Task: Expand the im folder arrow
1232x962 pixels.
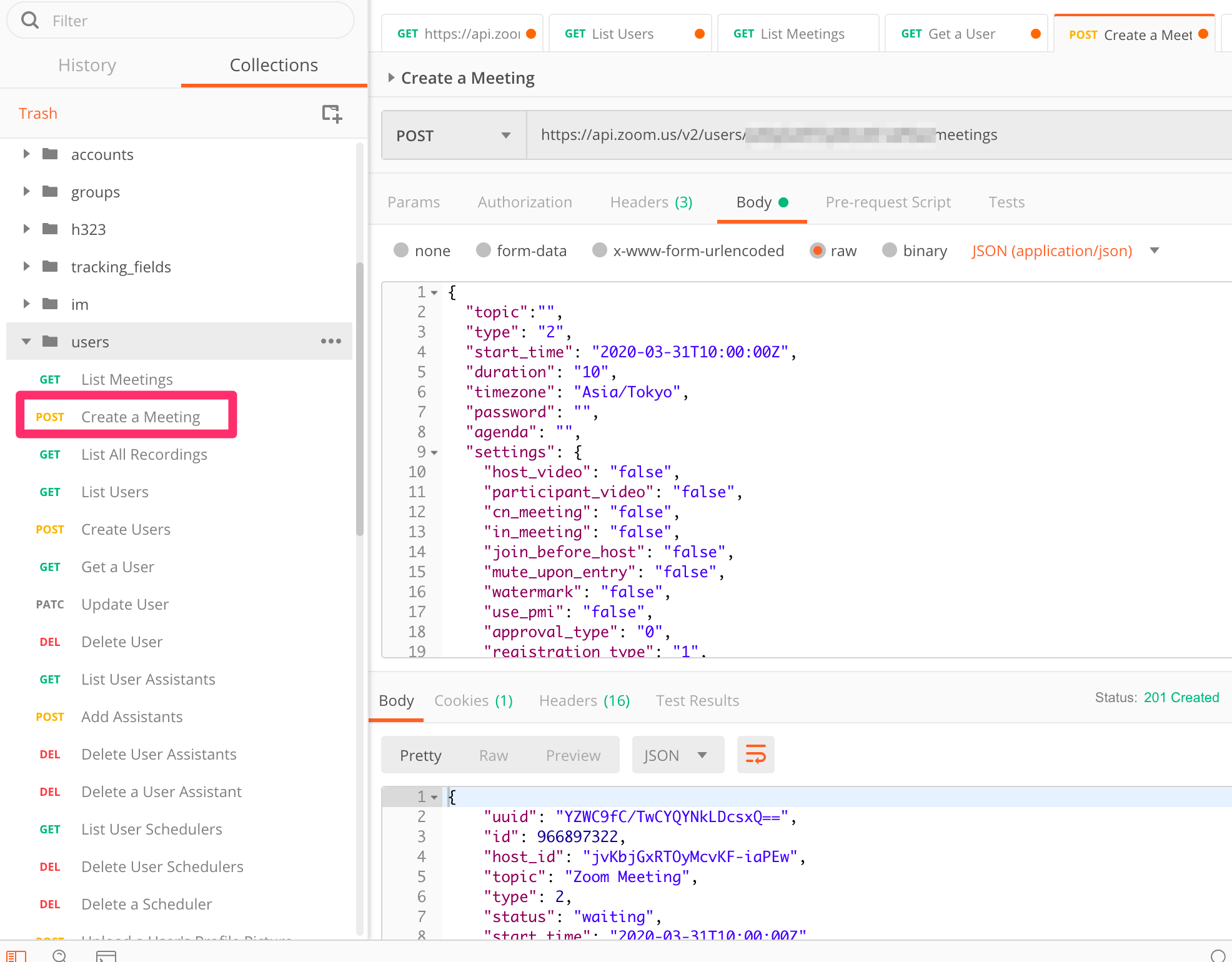Action: 26,304
